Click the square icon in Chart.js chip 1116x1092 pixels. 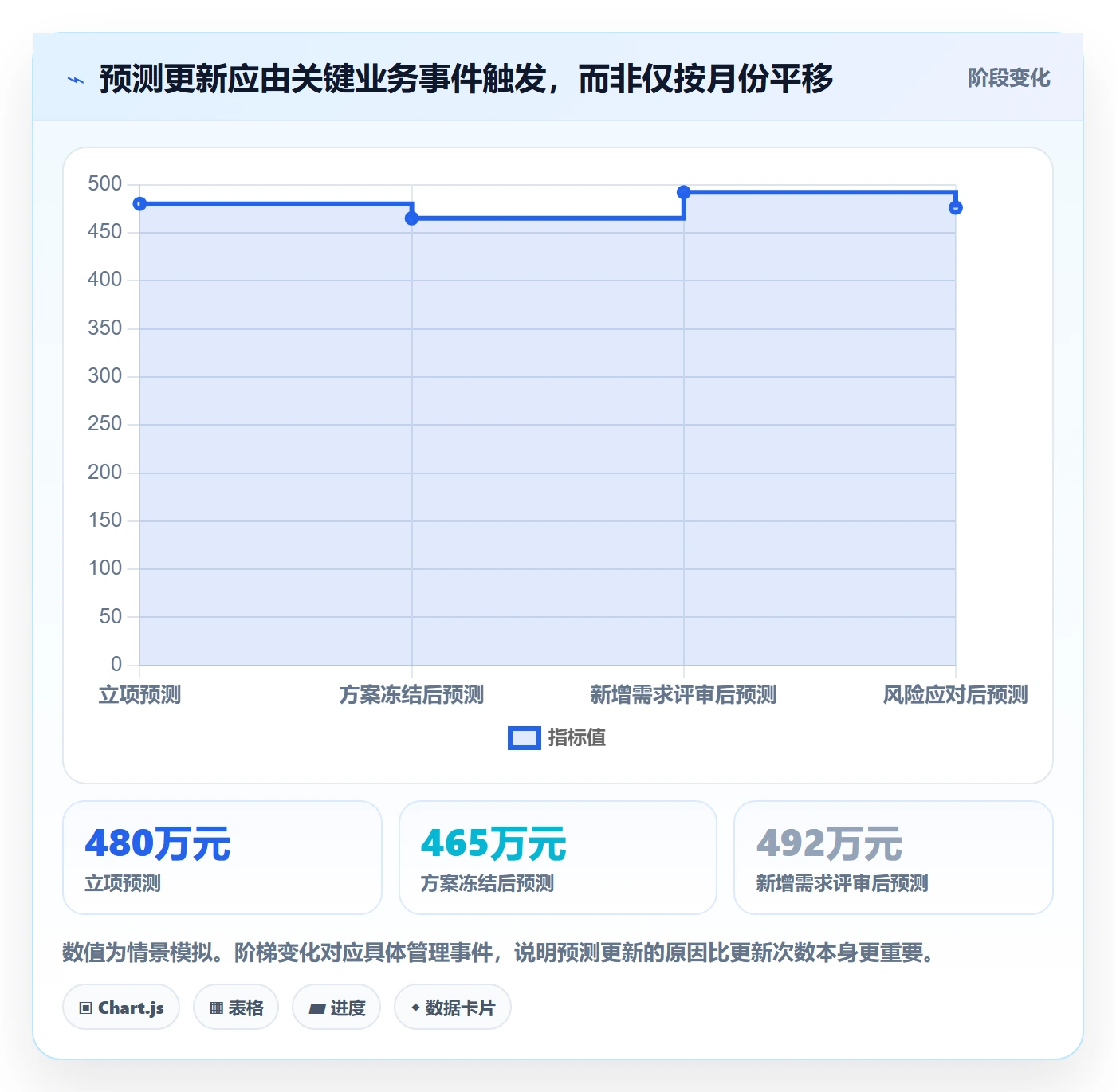[86, 1008]
